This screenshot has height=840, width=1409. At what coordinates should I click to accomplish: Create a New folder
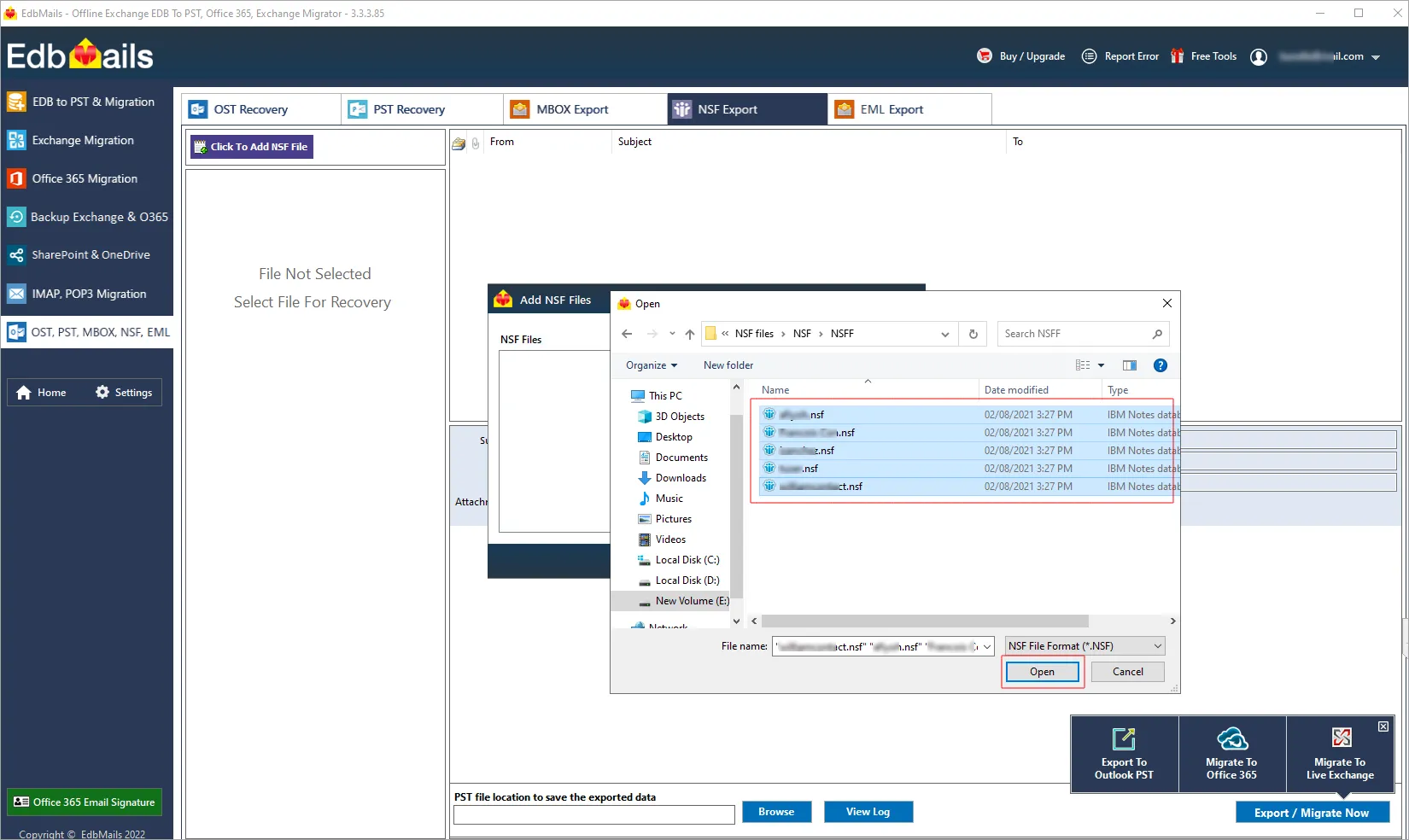point(728,365)
